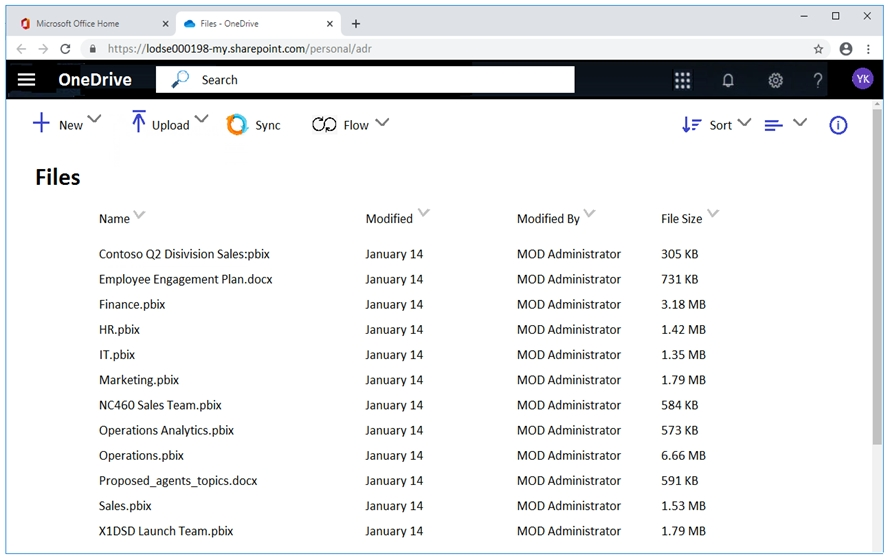Open the YK account profile avatar
890x559 pixels.
pos(862,79)
